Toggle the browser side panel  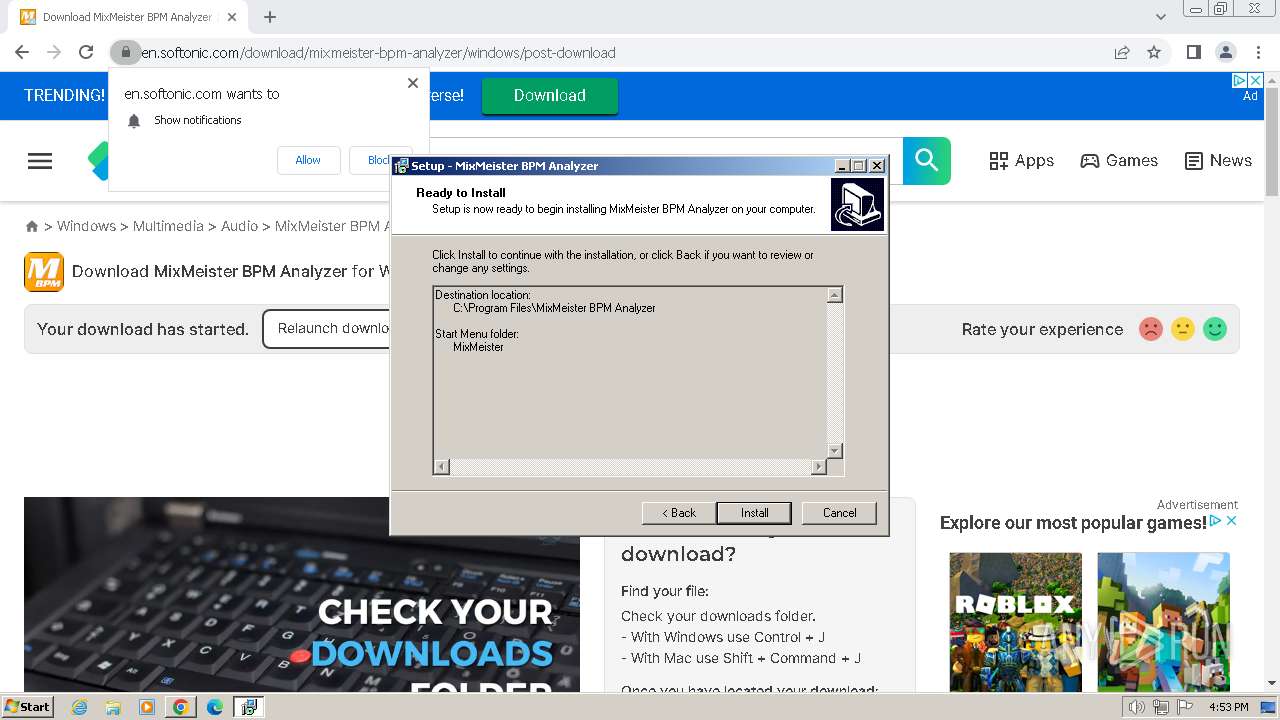1193,52
